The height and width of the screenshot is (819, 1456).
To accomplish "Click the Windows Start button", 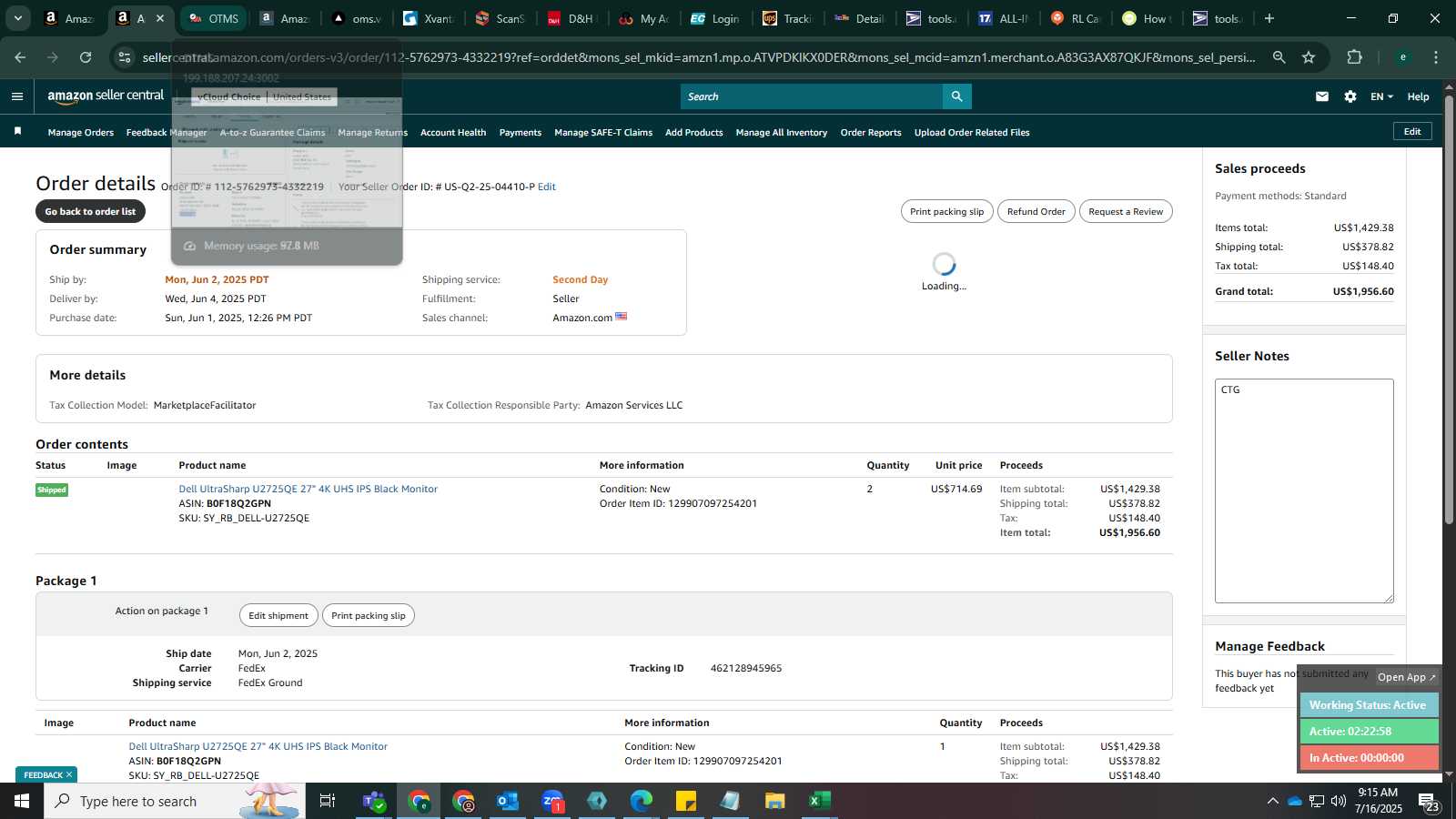I will point(22,801).
